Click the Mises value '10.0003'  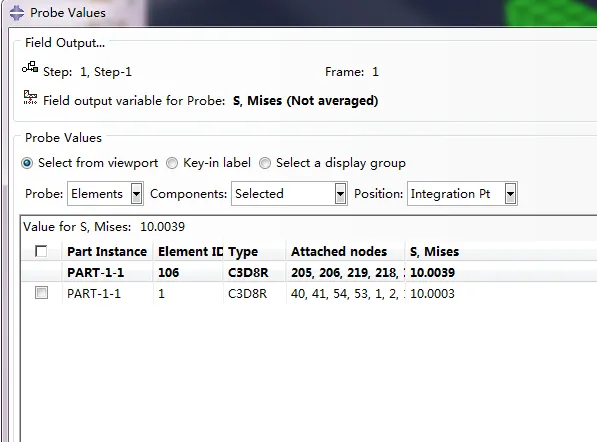[x=433, y=294]
